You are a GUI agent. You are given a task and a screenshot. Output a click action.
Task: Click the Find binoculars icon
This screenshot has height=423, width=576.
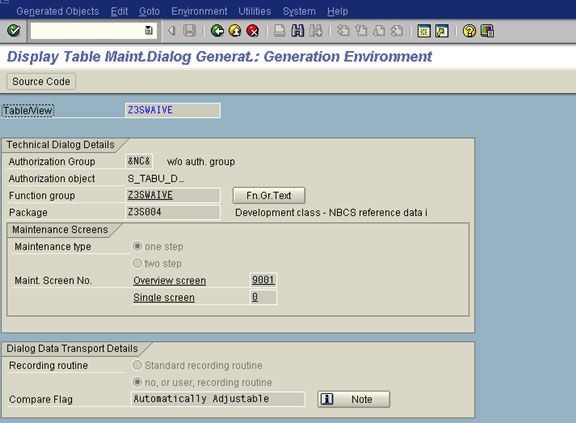(x=298, y=31)
